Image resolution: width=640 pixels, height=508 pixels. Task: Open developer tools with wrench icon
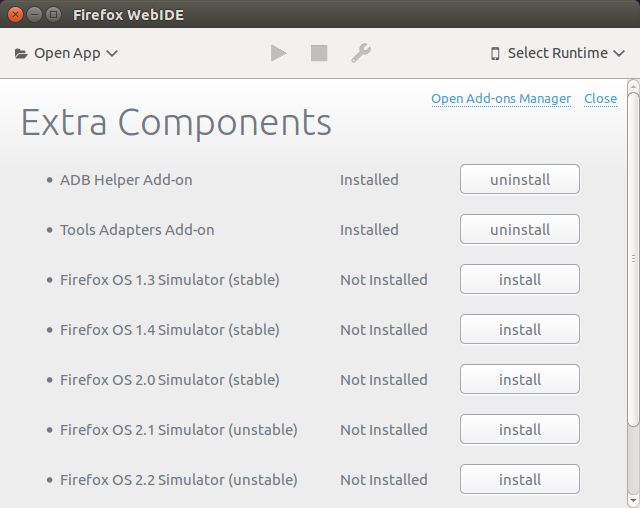point(361,53)
